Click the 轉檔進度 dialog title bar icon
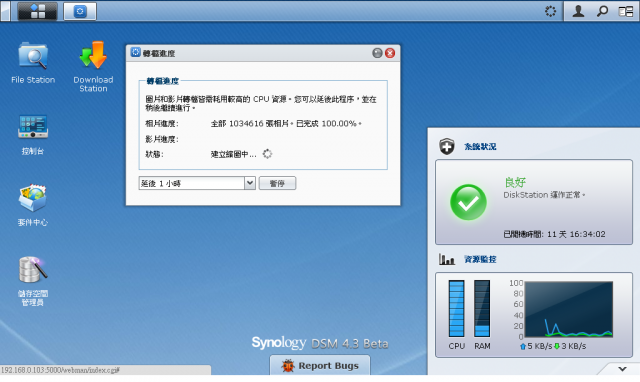Viewport: 640px width, 382px height. (x=136, y=53)
